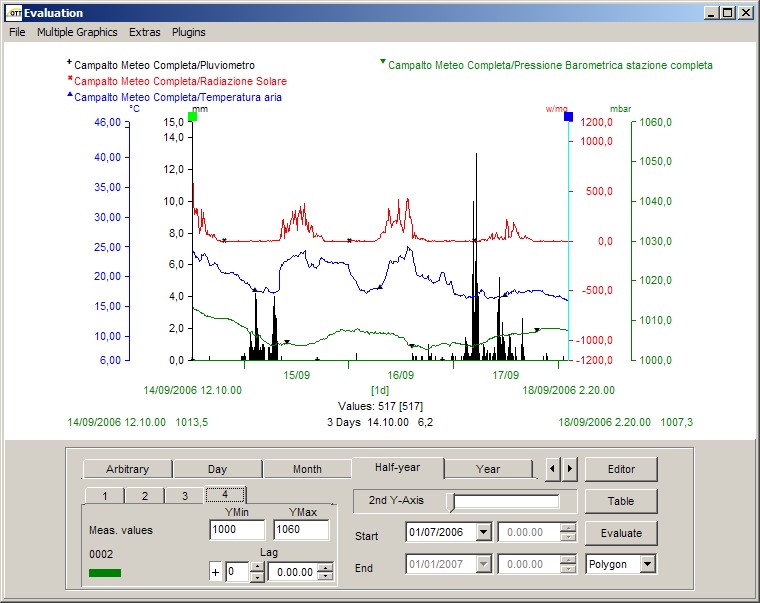Click the Values: 517 [517] text
This screenshot has width=760, height=603.
pyautogui.click(x=380, y=406)
